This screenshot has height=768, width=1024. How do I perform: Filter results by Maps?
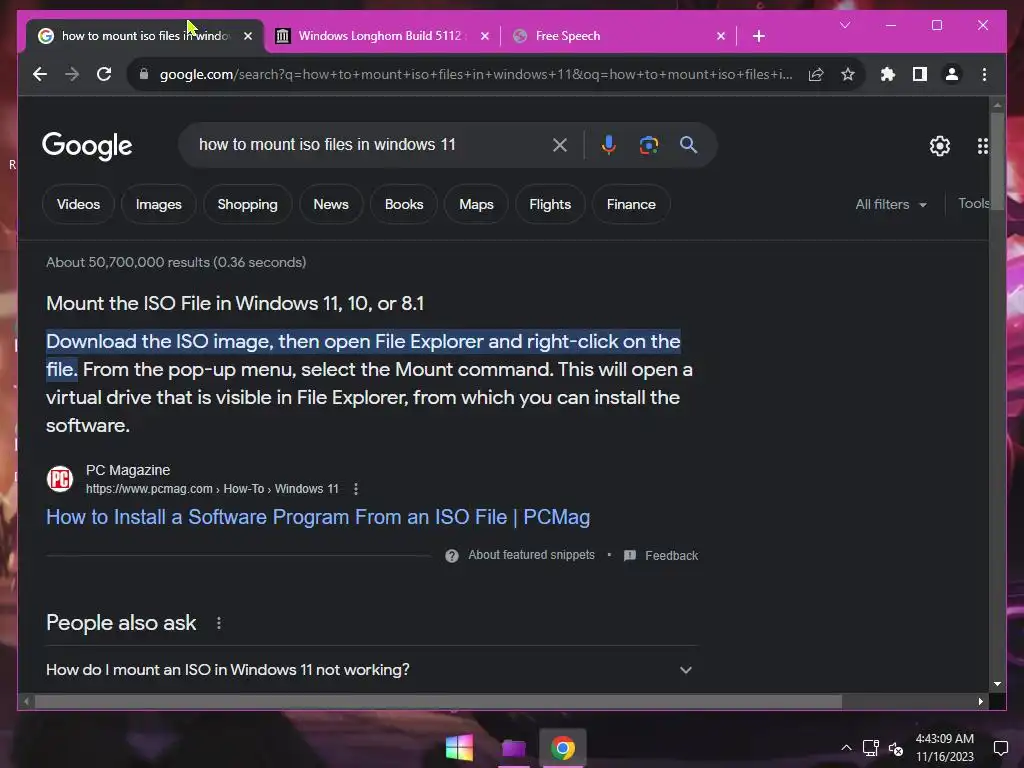coord(476,204)
